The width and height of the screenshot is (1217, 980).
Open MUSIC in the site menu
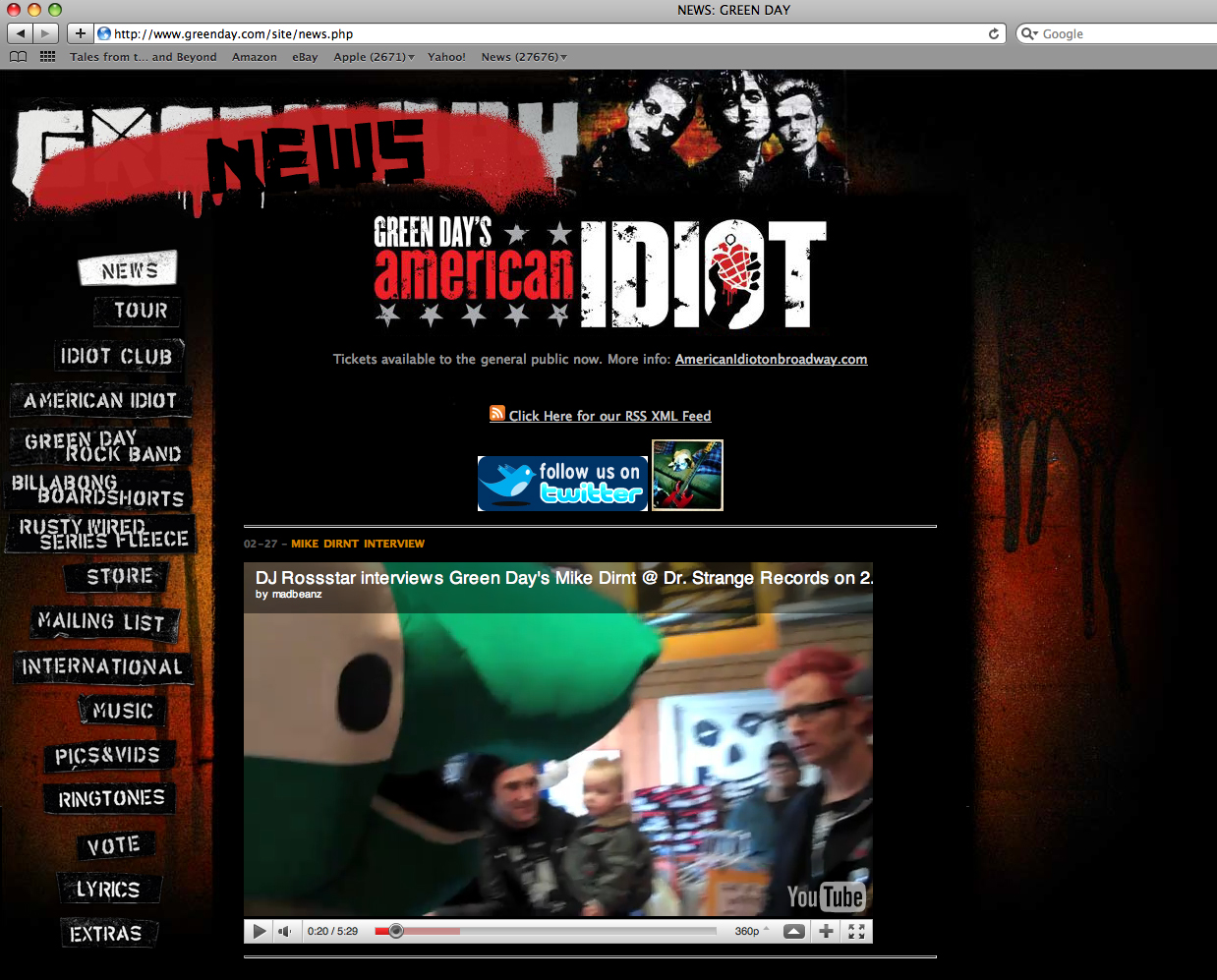tap(122, 711)
